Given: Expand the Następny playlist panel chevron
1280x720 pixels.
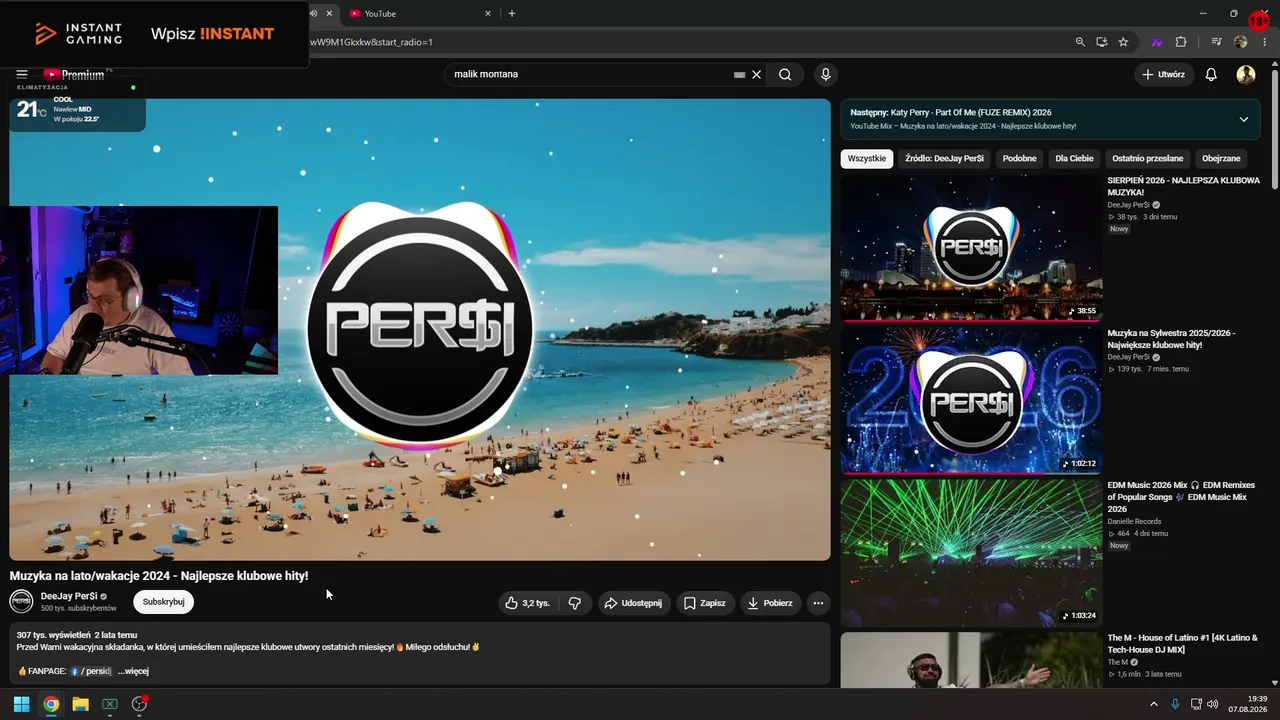Looking at the screenshot, I should 1243,119.
